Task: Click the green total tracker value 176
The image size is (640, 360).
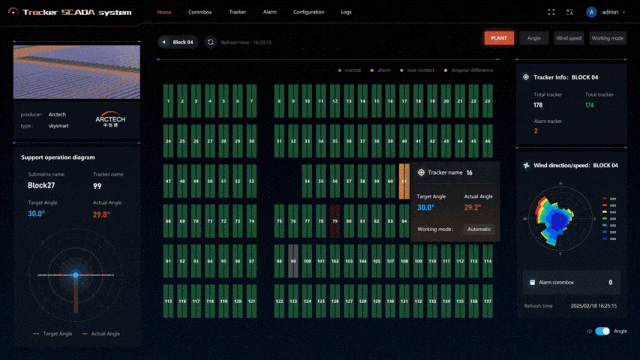Action: [589, 105]
